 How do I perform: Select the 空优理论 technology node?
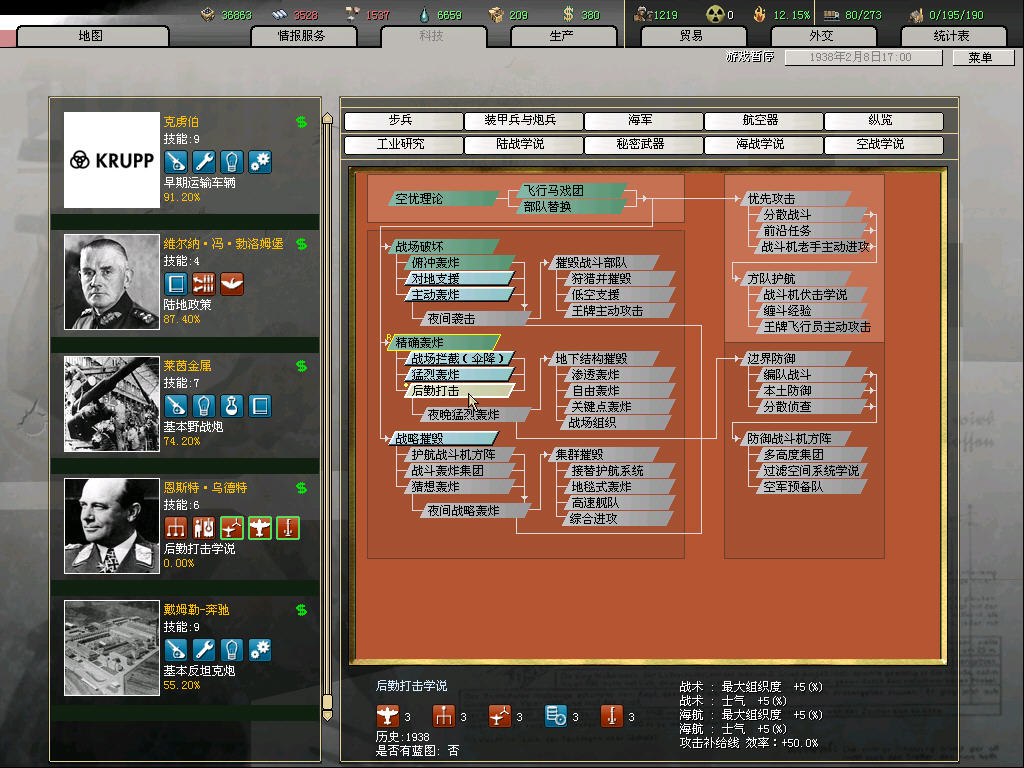coord(426,199)
